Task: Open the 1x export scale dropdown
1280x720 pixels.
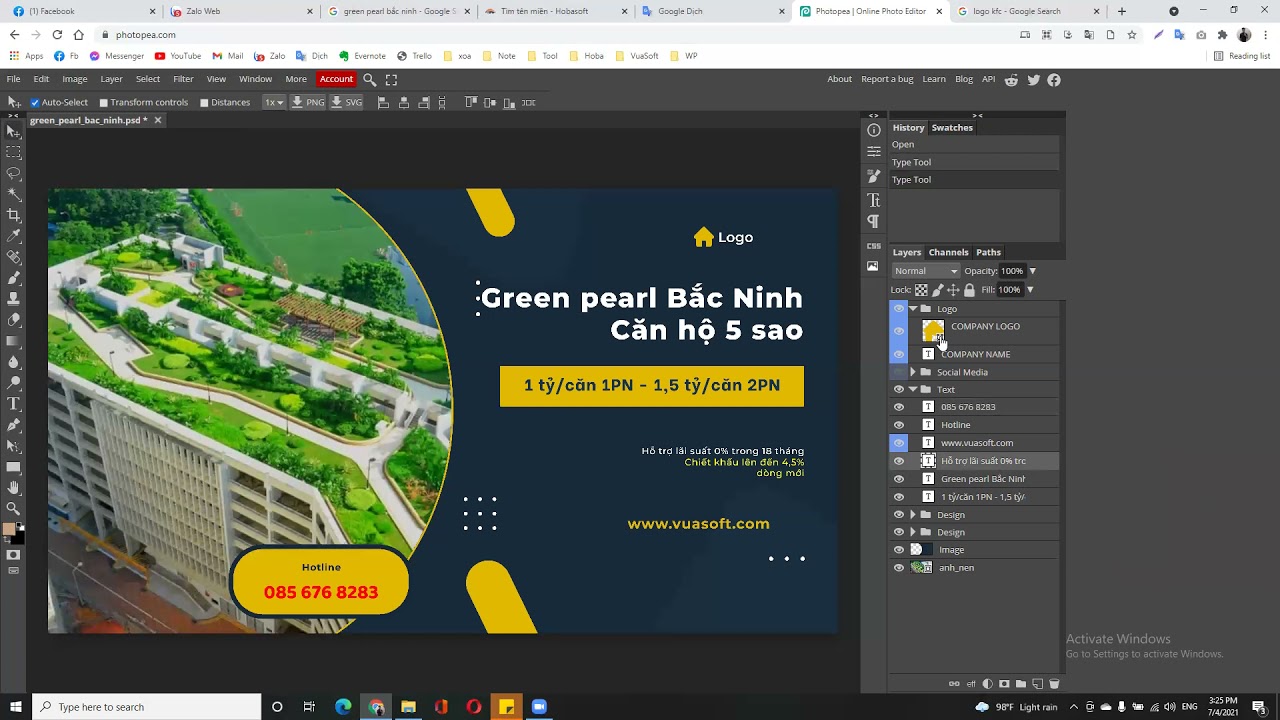Action: tap(274, 102)
